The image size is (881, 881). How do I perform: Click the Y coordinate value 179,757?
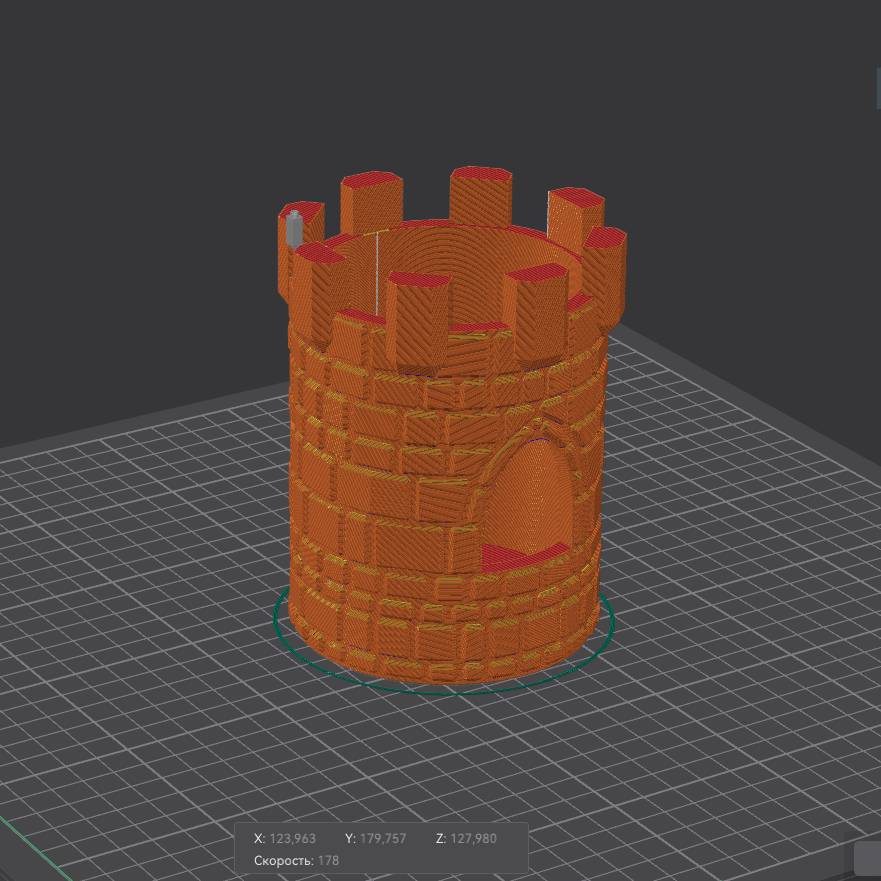(383, 839)
